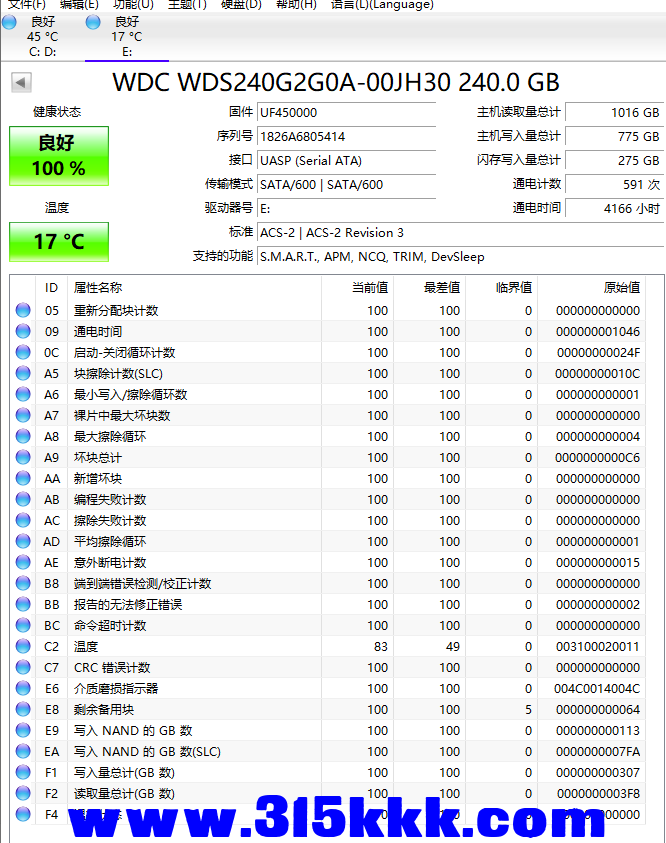
Task: Click status orb of attribute 0C
Action: click(23, 352)
